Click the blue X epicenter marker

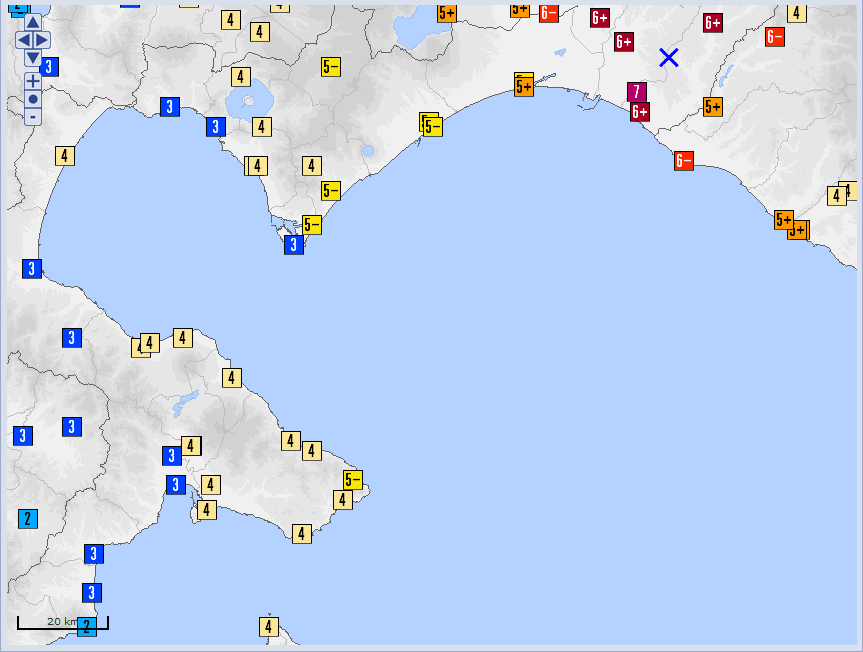pos(669,58)
